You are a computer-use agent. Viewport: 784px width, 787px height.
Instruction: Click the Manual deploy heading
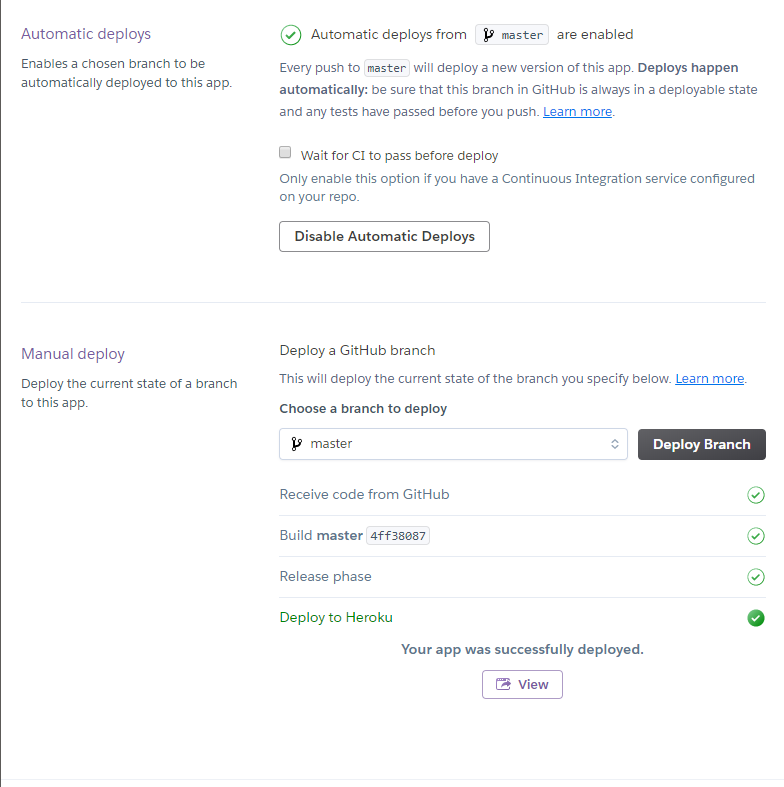tap(73, 354)
